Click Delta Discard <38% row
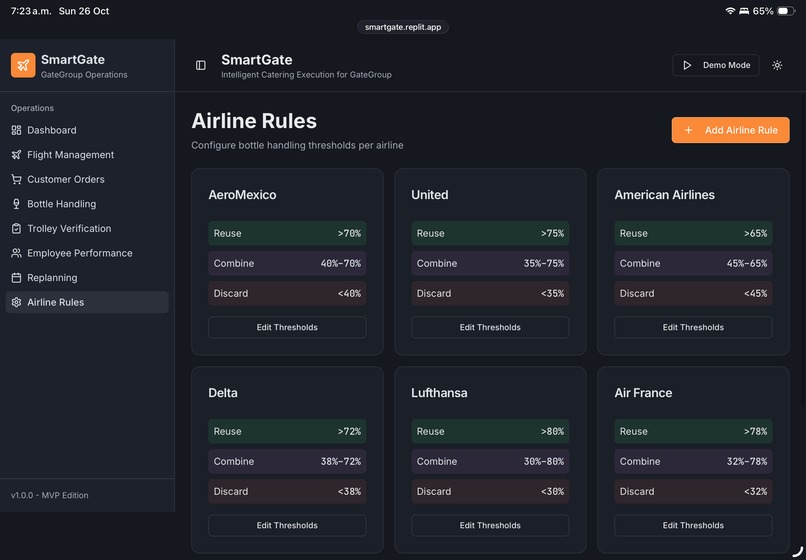 pos(287,492)
